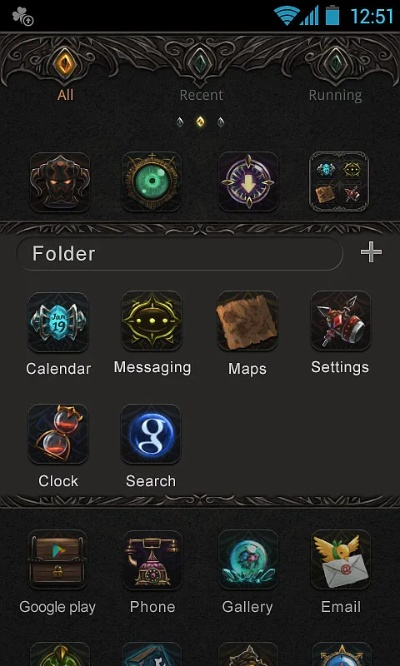Open the Settings hammer icon
This screenshot has width=400, height=666.
[341, 321]
